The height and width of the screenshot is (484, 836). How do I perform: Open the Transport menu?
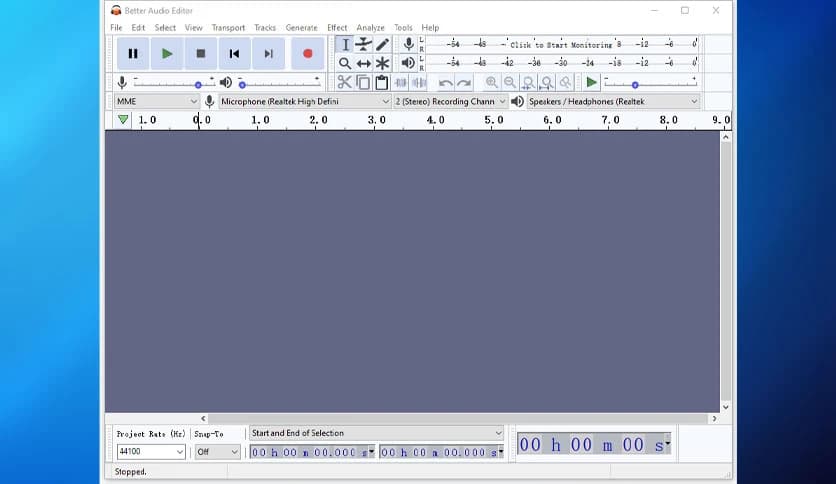228,27
